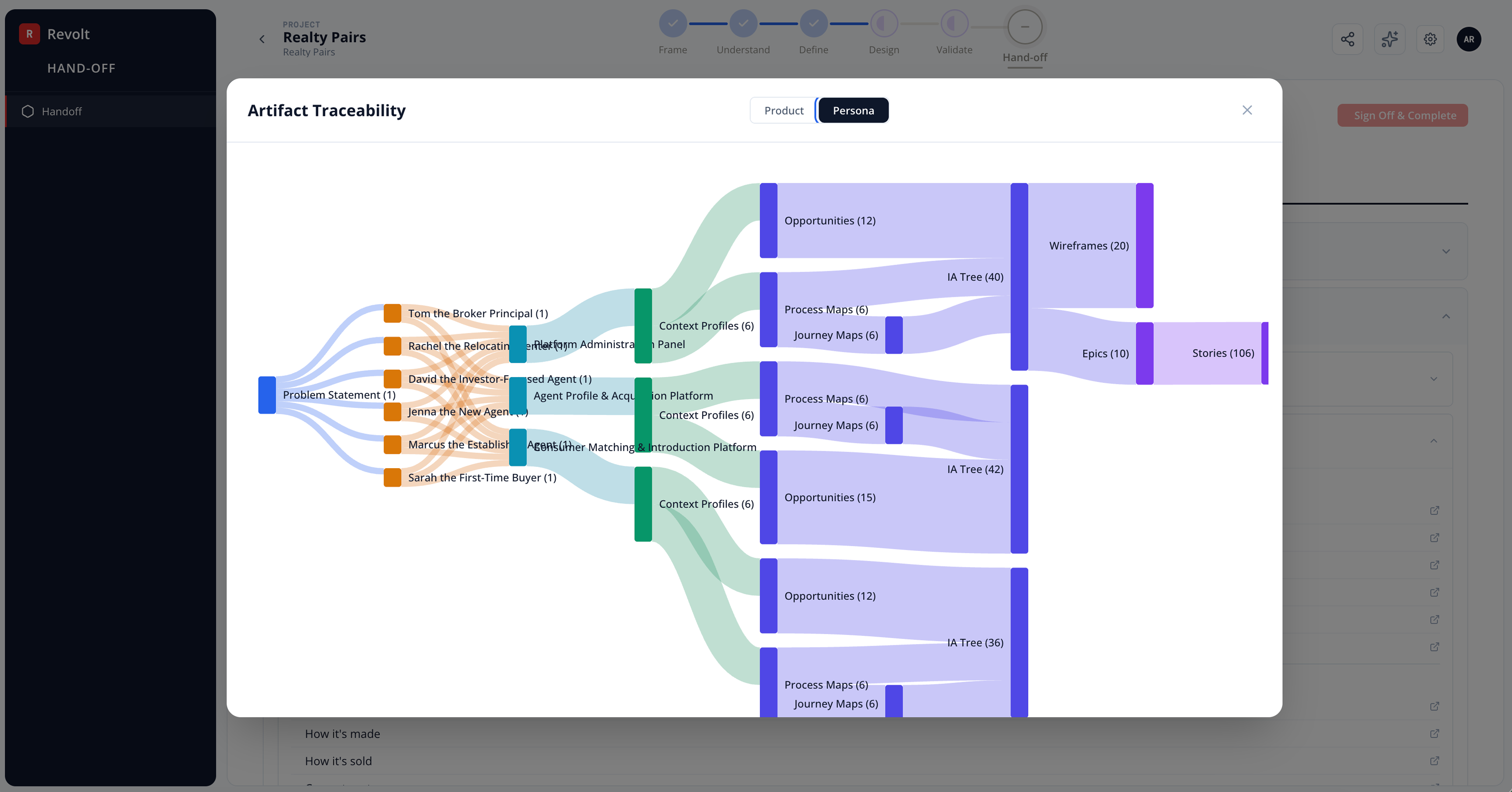Click the Sign Off & Complete button
1512x792 pixels.
pyautogui.click(x=1402, y=115)
